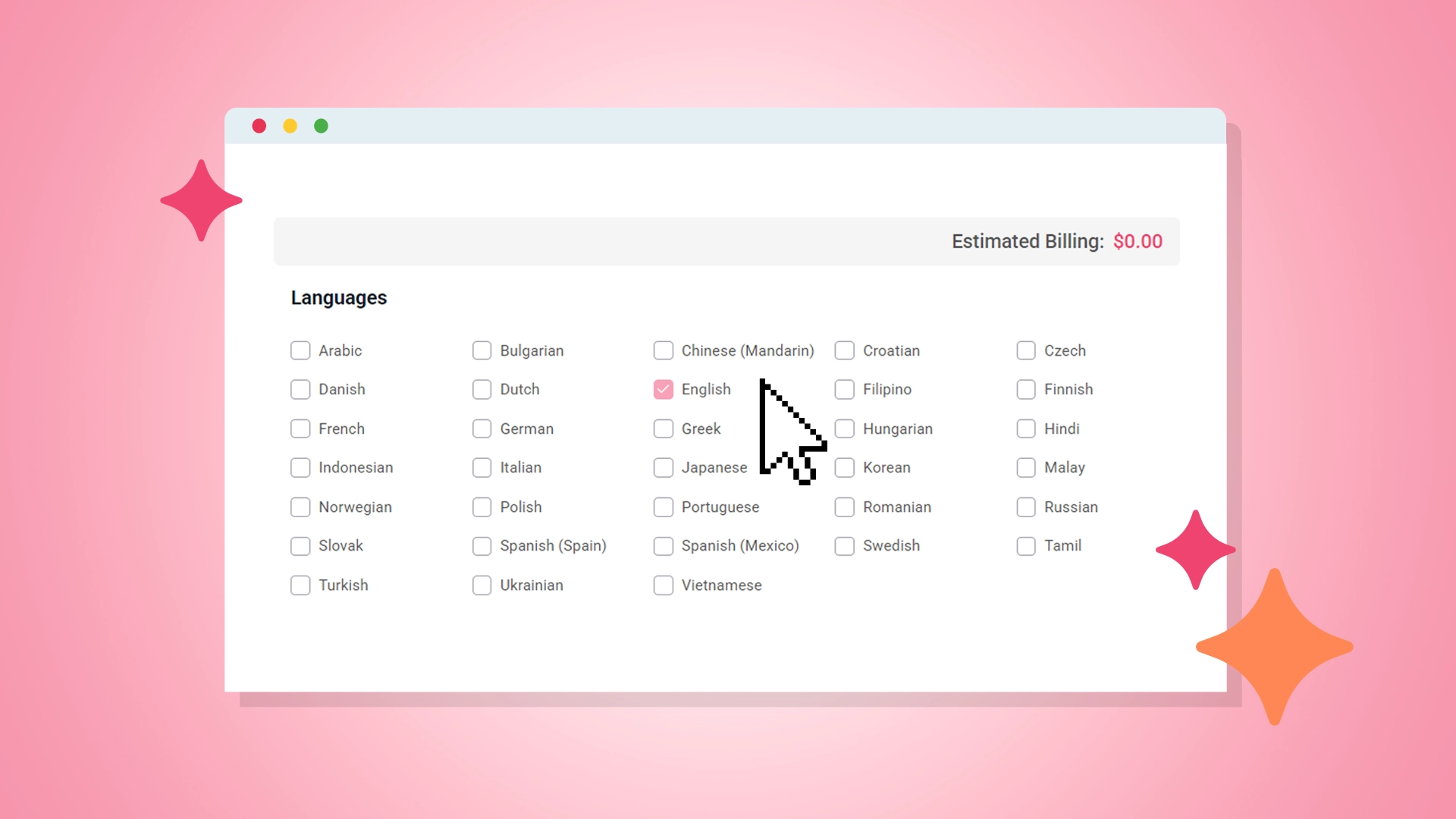Click the red window dot icon
This screenshot has width=1456, height=819.
(259, 126)
